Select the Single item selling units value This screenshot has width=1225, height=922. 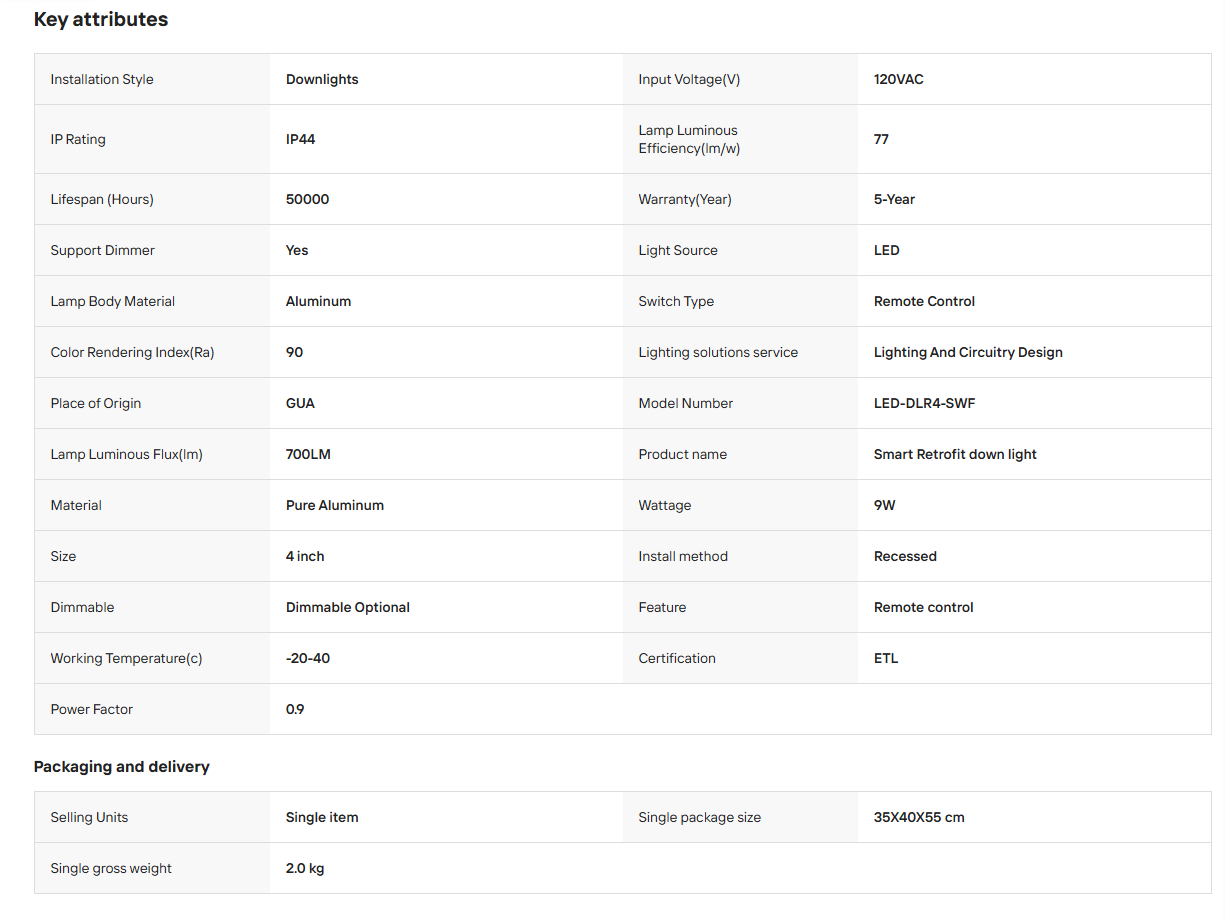(x=322, y=817)
